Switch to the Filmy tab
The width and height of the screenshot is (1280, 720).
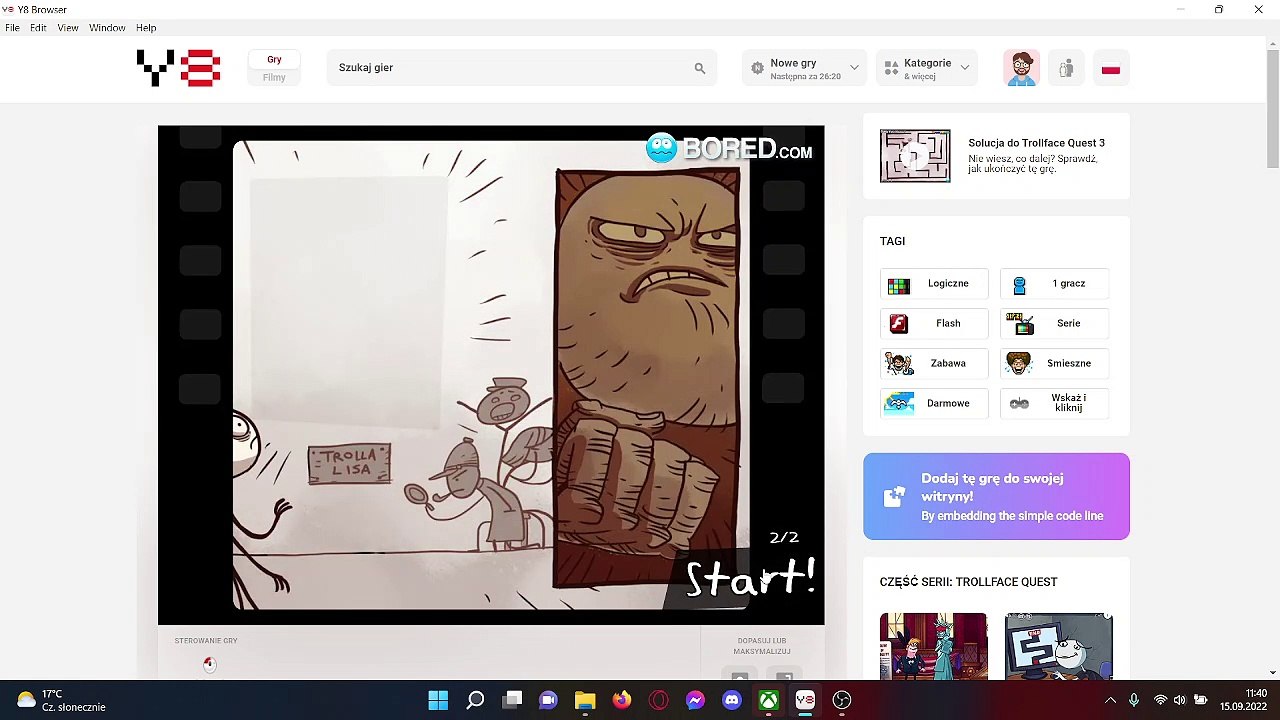274,77
